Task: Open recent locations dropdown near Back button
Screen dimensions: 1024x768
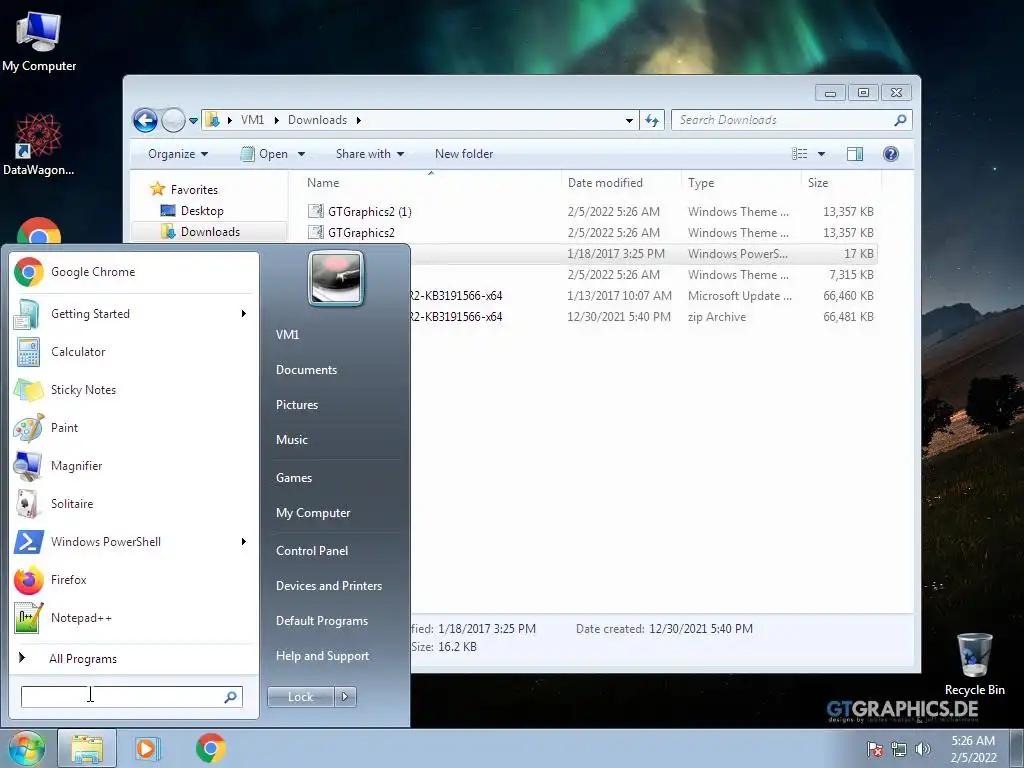Action: (x=193, y=121)
